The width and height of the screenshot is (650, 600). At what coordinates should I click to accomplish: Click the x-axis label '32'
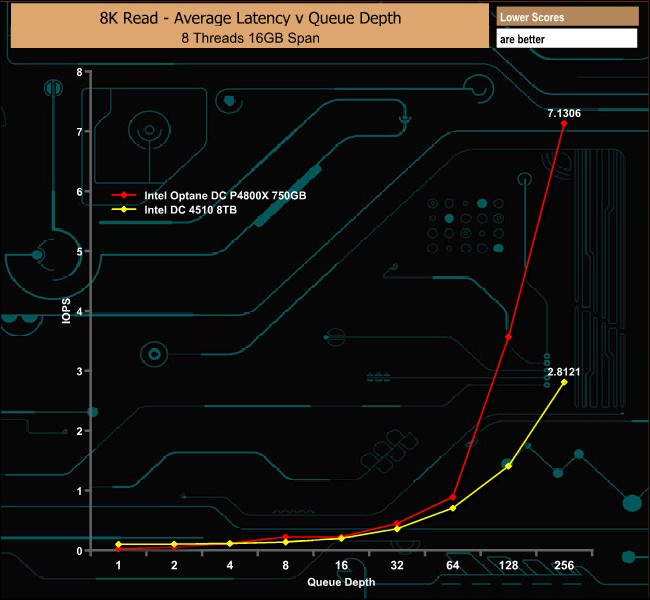397,565
